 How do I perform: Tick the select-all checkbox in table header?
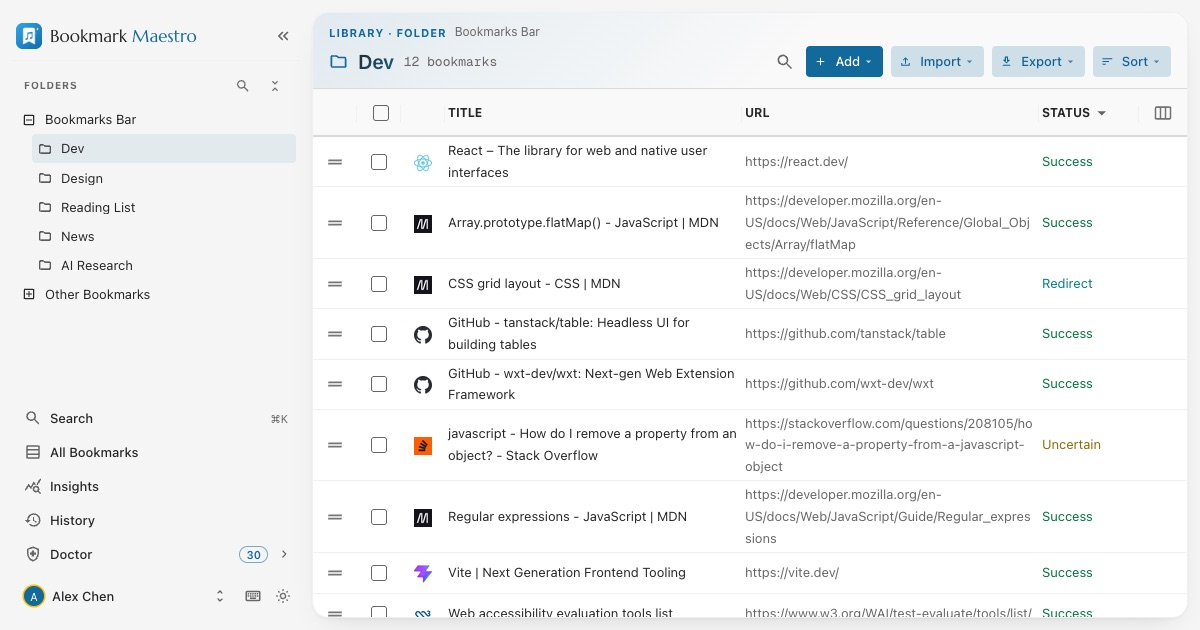click(380, 113)
